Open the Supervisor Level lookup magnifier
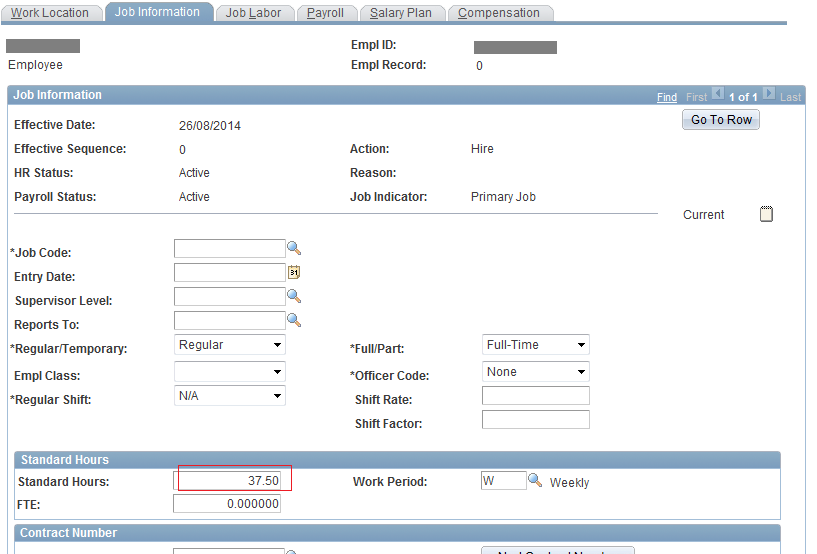 coord(294,296)
